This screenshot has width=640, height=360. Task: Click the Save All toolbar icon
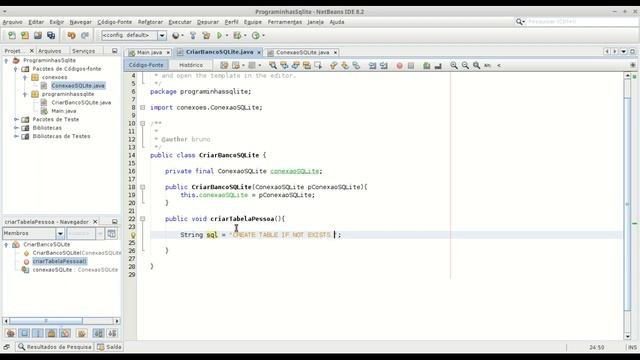(51, 36)
